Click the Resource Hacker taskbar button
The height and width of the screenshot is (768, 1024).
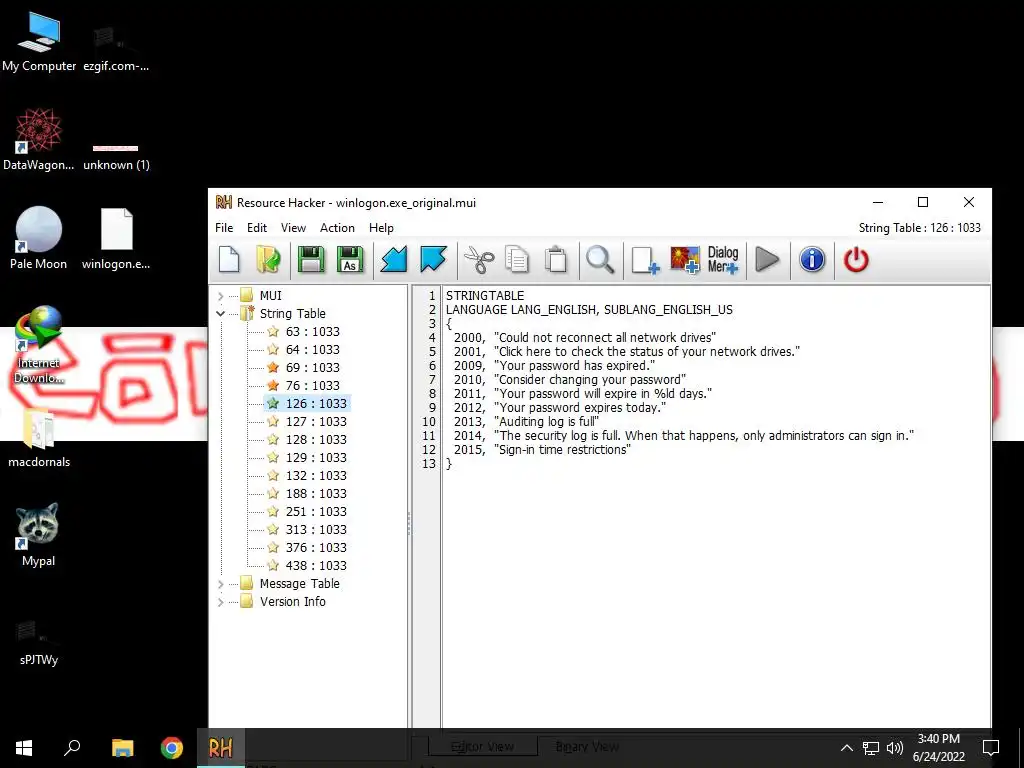221,748
